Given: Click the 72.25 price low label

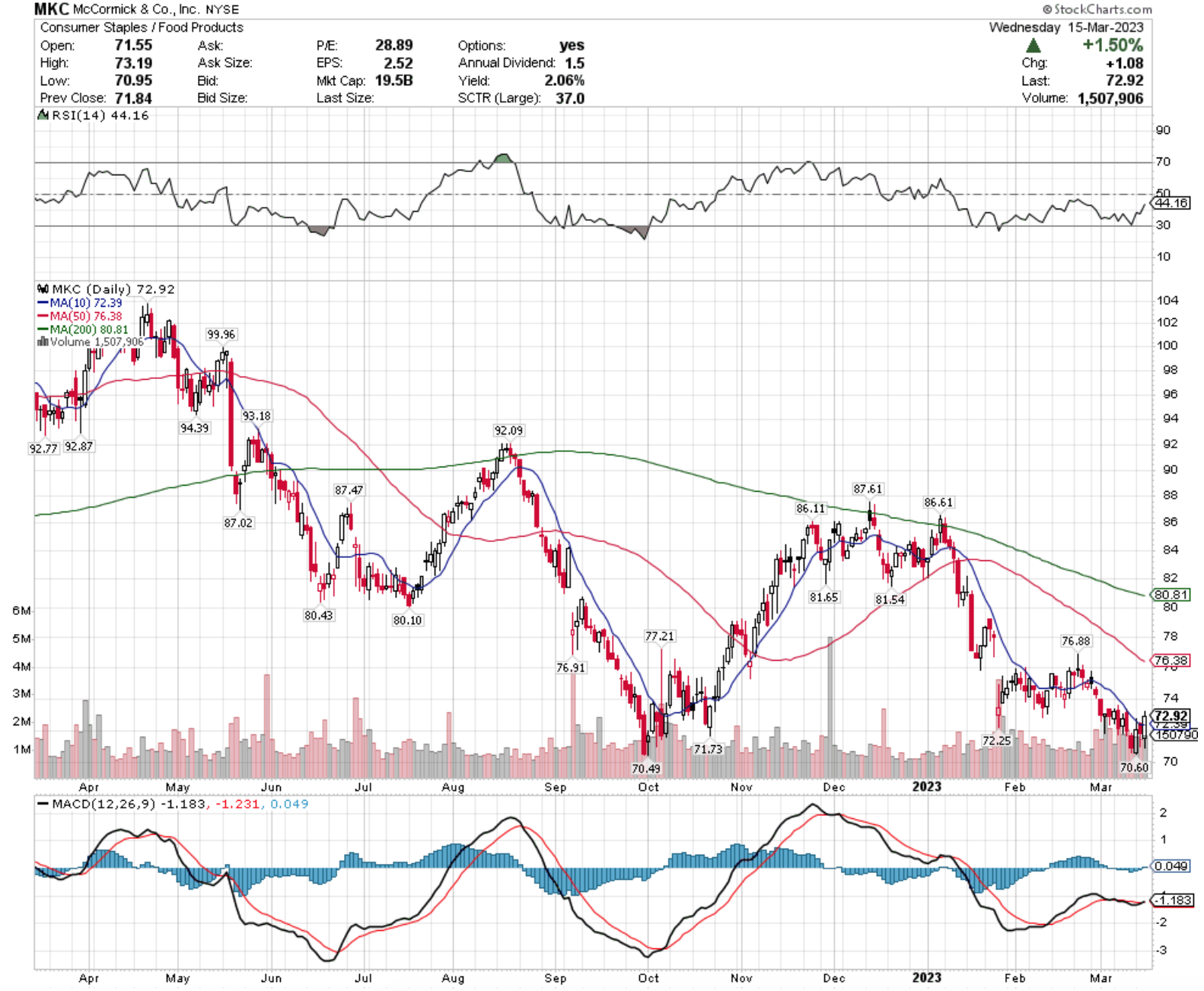Looking at the screenshot, I should (x=996, y=741).
